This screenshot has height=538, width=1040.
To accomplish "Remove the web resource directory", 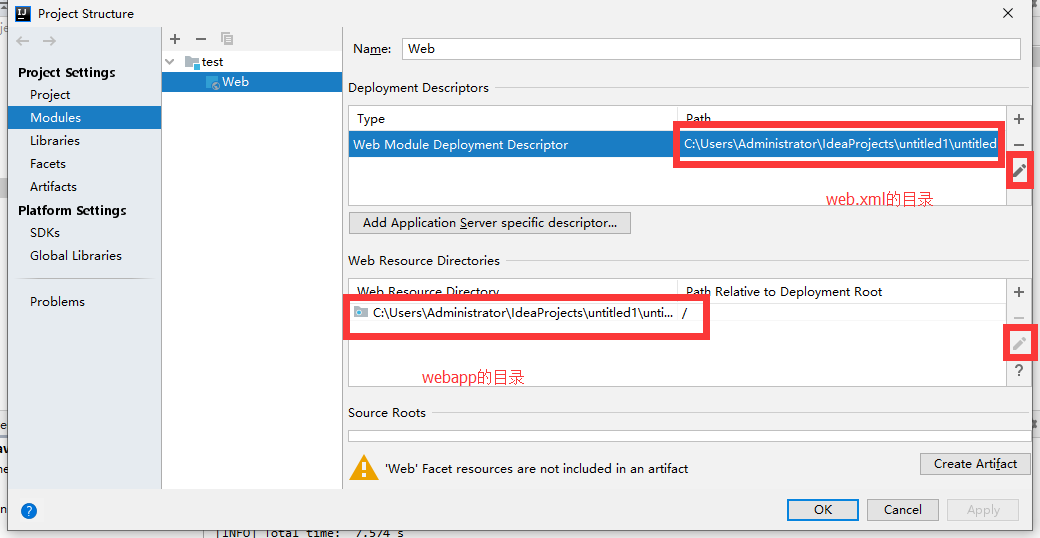I will (x=1019, y=318).
